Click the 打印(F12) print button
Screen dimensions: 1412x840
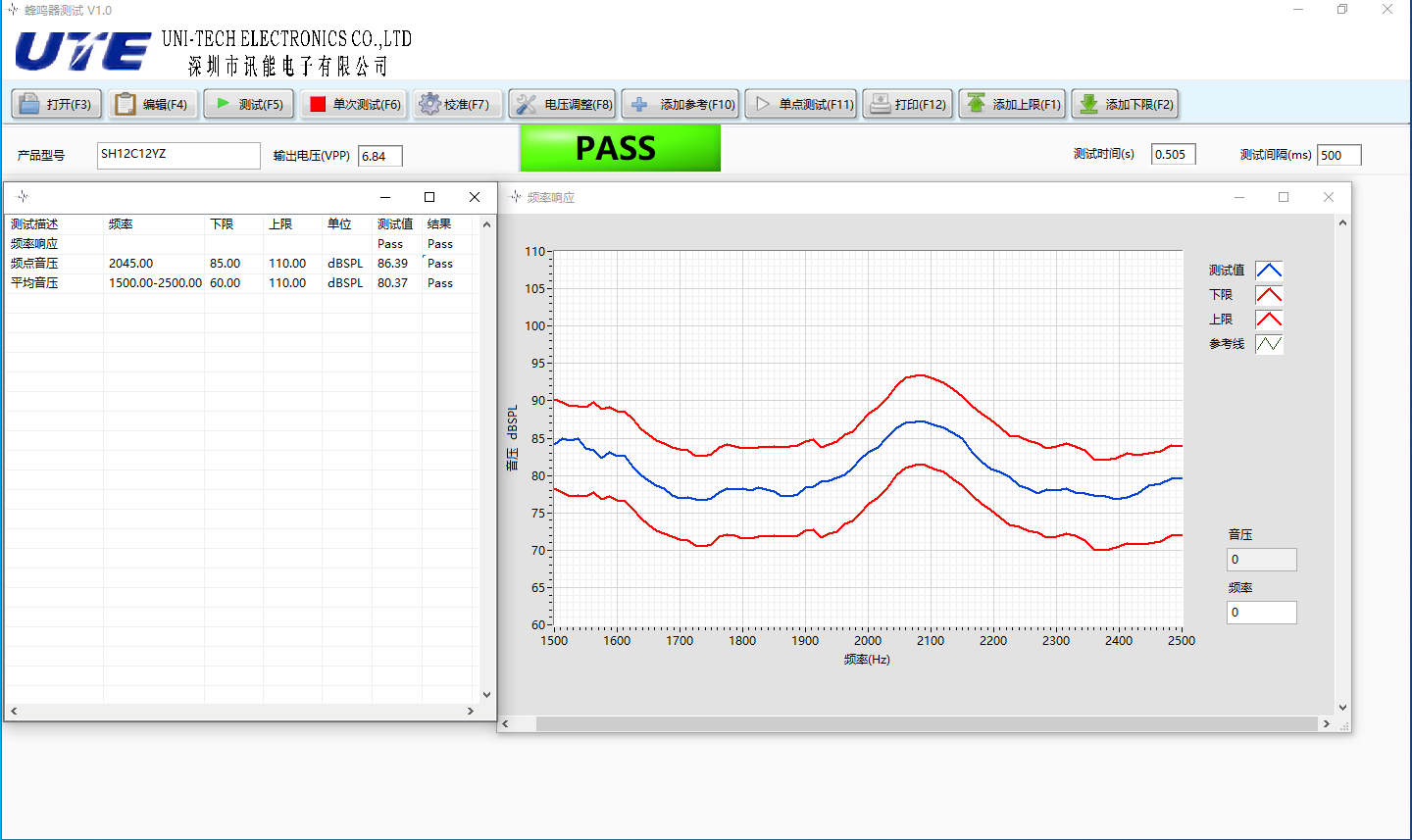tap(908, 104)
